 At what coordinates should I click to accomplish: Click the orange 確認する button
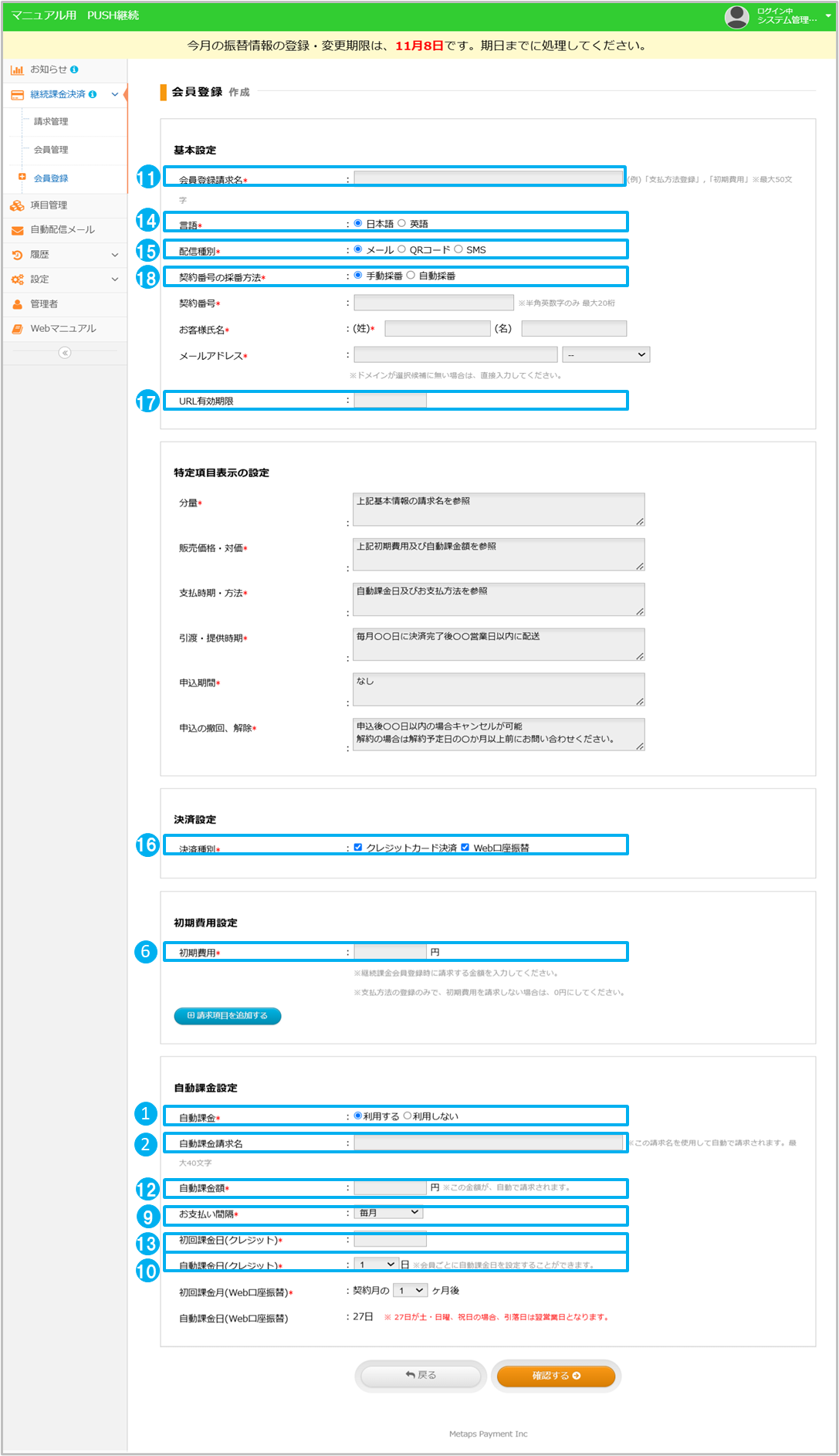556,1376
